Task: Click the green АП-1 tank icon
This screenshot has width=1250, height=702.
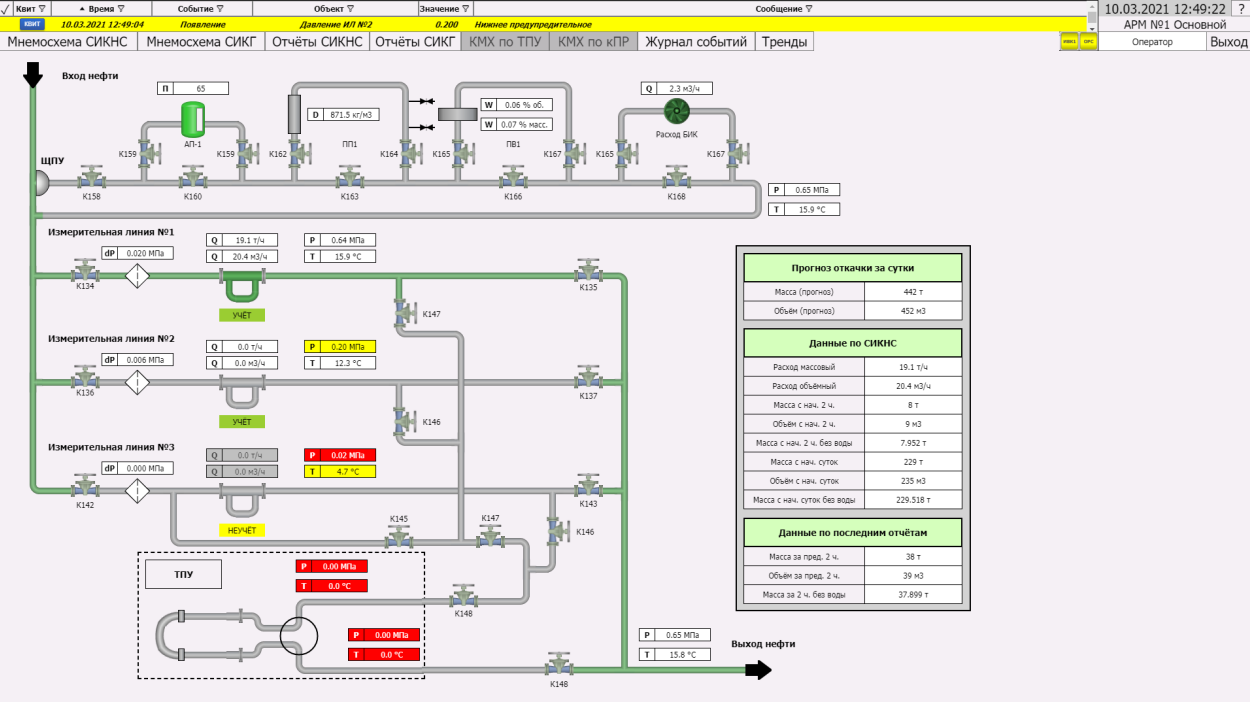Action: (x=192, y=119)
